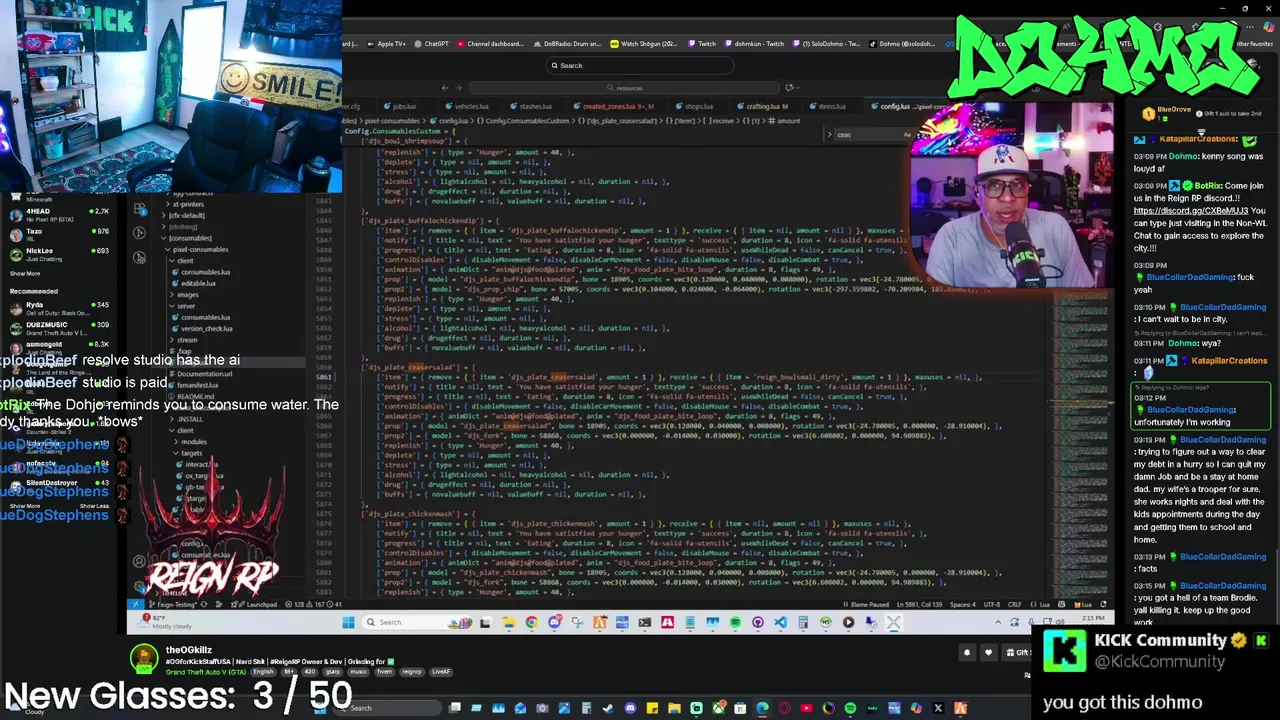
Task: Open Discord icon in bottom taskbar
Action: point(631,708)
